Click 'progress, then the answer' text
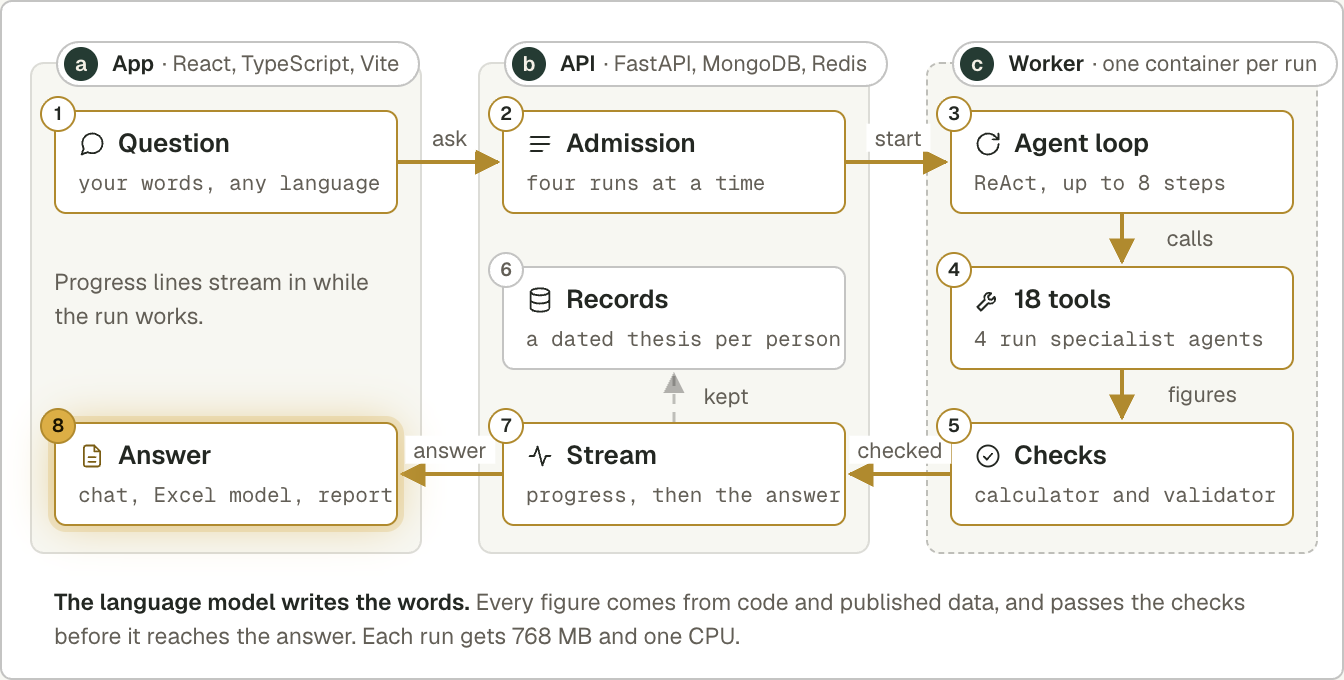1344x680 pixels. tap(683, 496)
